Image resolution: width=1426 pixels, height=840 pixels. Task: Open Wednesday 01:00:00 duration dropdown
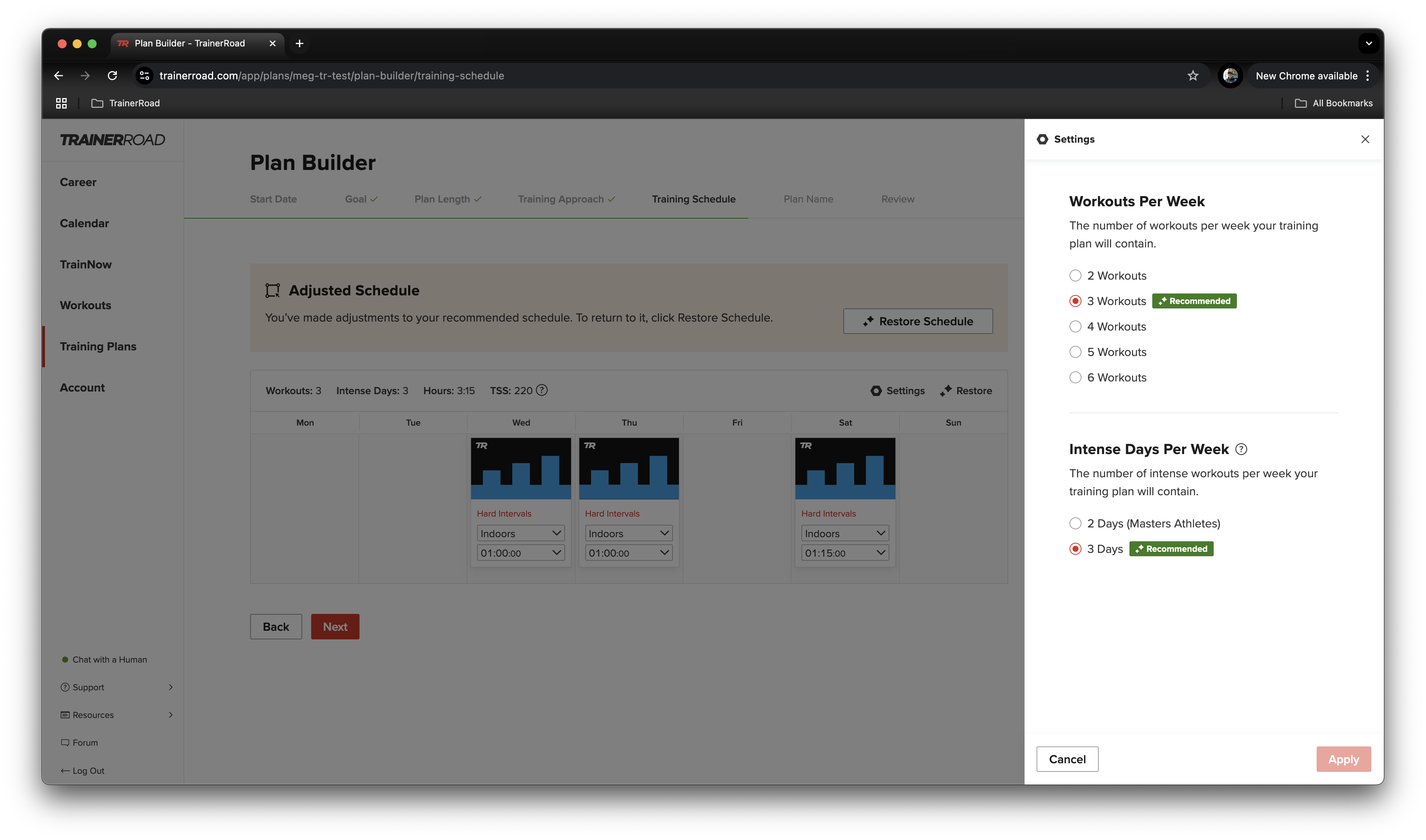[521, 553]
